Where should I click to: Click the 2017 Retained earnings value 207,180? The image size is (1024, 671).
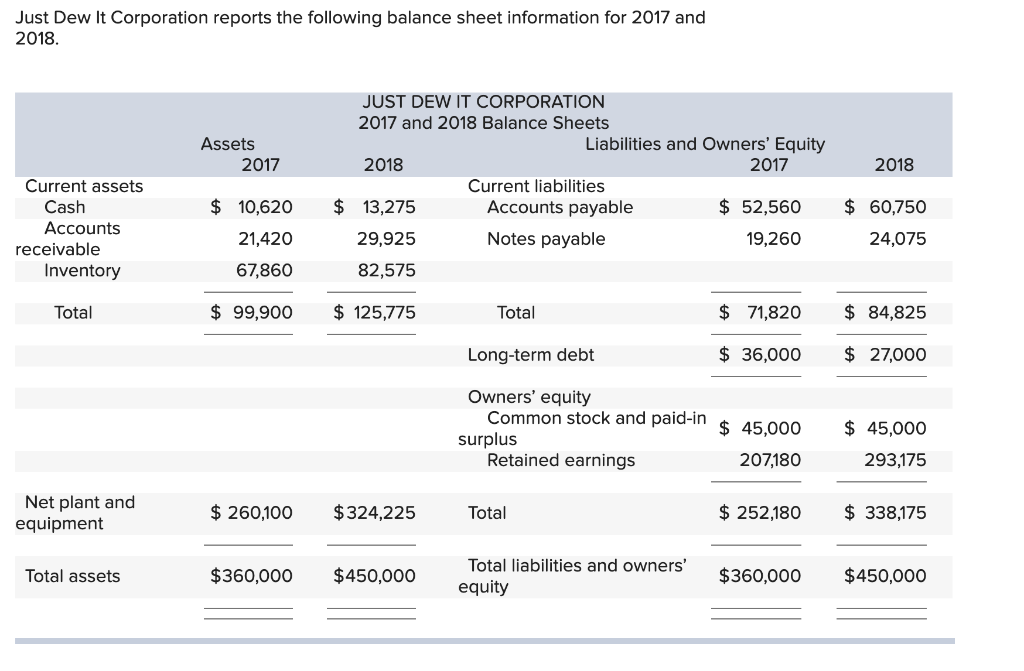(x=770, y=460)
